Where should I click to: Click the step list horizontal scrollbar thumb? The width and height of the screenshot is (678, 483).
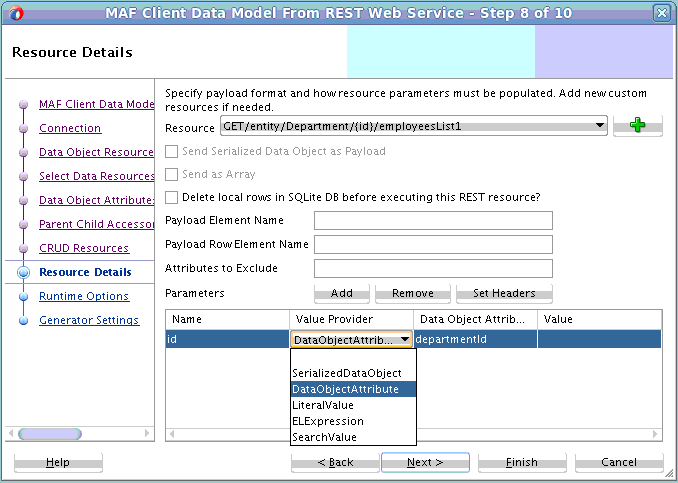(x=50, y=434)
